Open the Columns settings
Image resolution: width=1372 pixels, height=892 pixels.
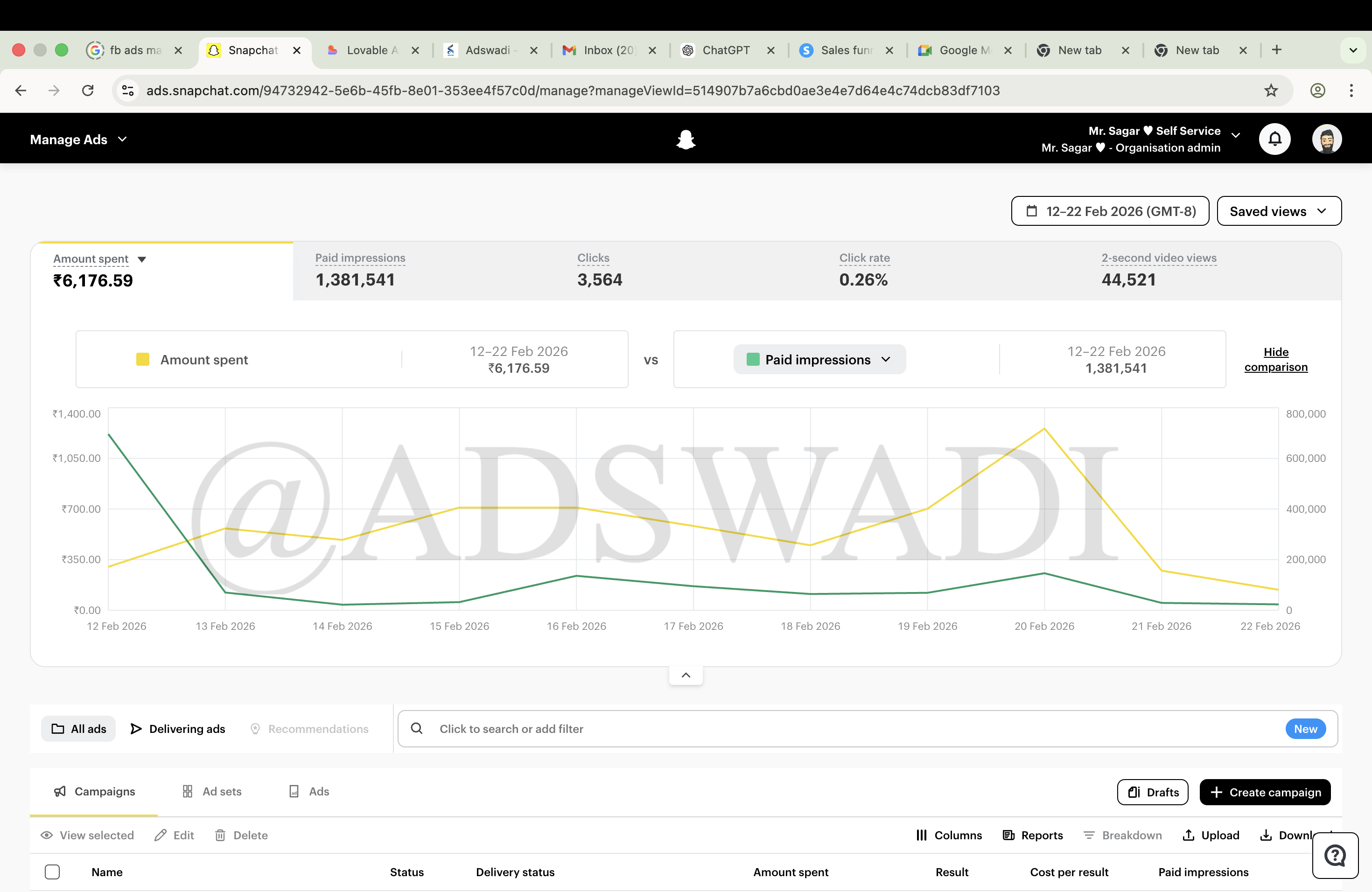tap(948, 835)
